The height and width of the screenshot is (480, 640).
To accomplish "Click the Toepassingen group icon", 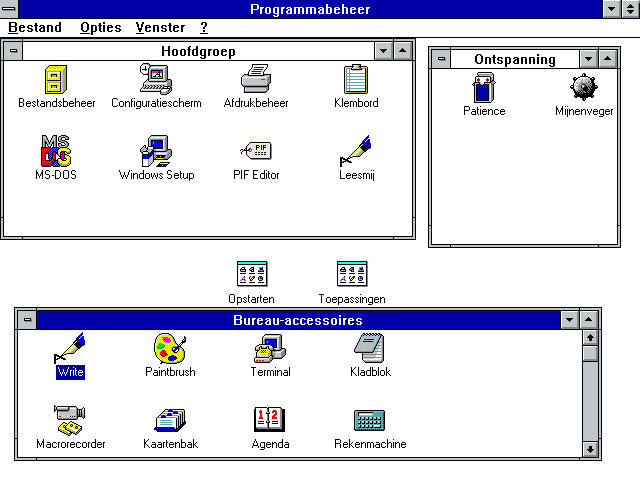I will tap(352, 274).
